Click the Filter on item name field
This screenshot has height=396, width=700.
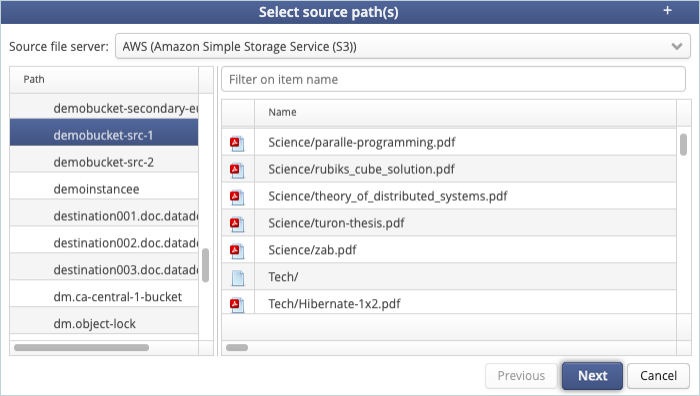[453, 79]
